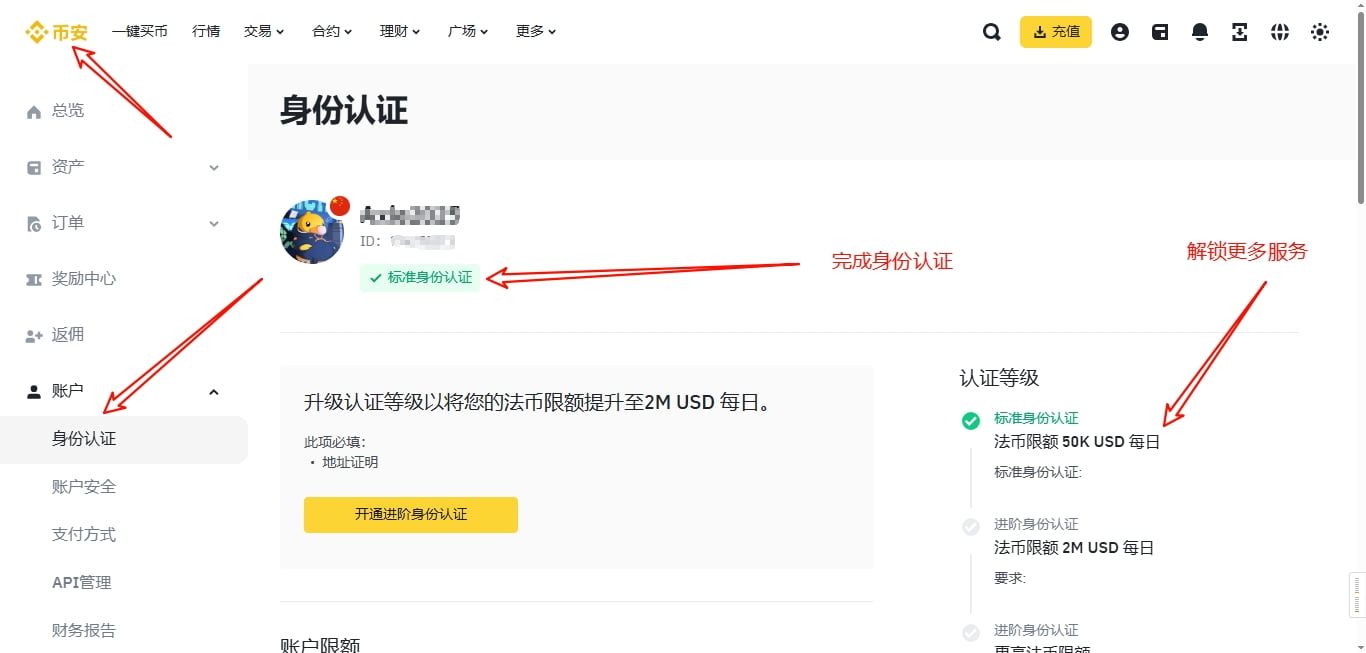Select the 返佣 sidebar item
The width and height of the screenshot is (1366, 653).
(66, 334)
